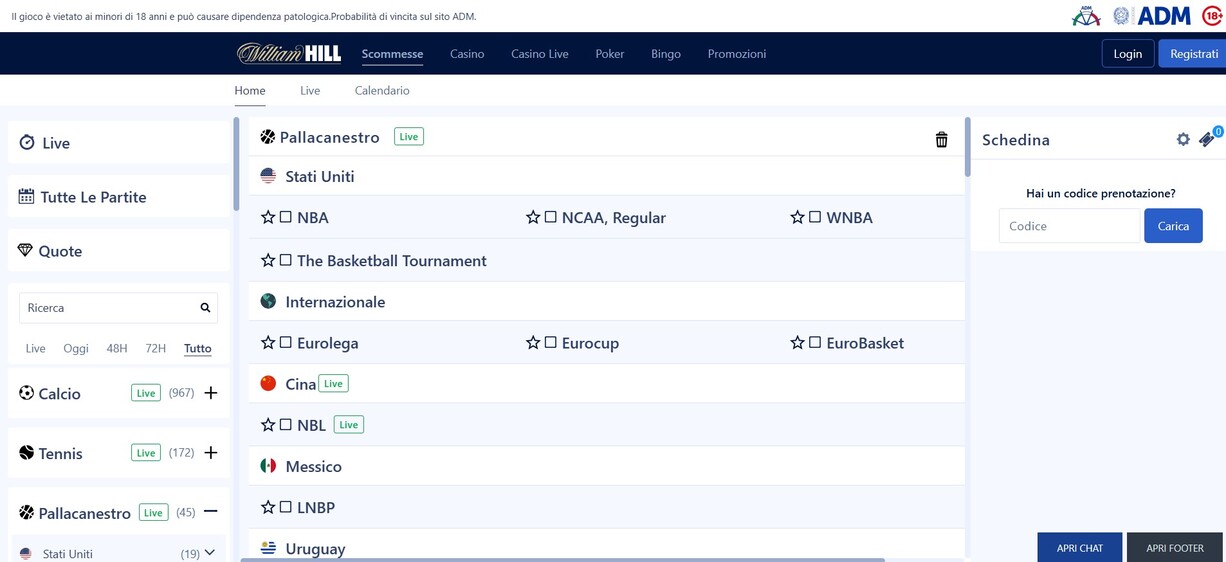Image resolution: width=1226 pixels, height=562 pixels.
Task: Filter events by 72H
Action: pos(155,349)
